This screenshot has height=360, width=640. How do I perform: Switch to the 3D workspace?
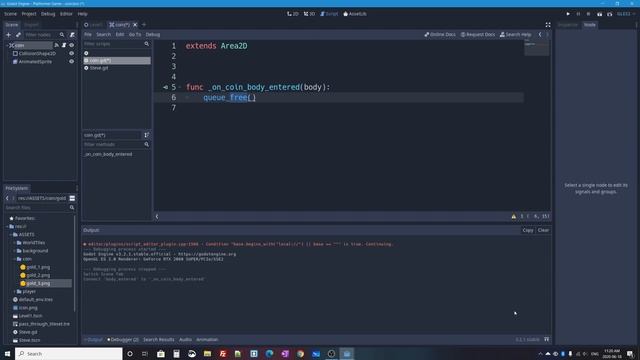coord(309,14)
